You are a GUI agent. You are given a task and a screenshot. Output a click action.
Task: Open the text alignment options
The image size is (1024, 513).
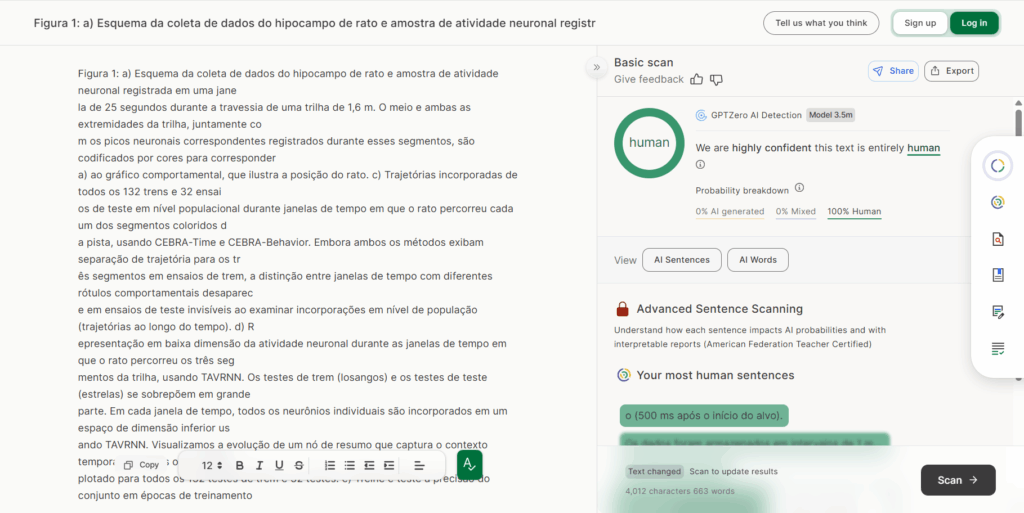click(419, 465)
